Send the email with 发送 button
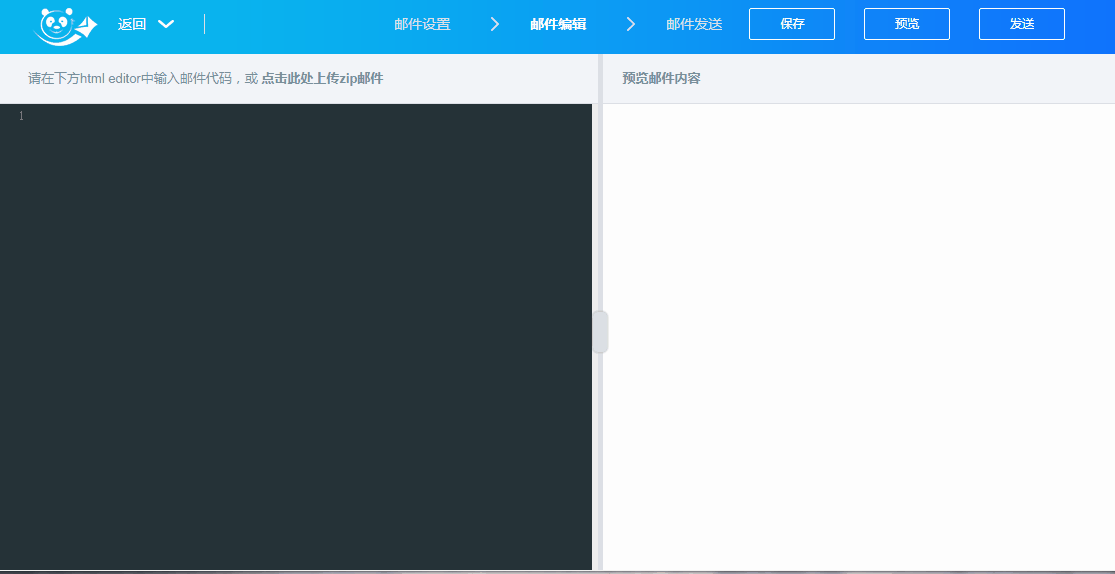The width and height of the screenshot is (1115, 574). coord(1022,24)
